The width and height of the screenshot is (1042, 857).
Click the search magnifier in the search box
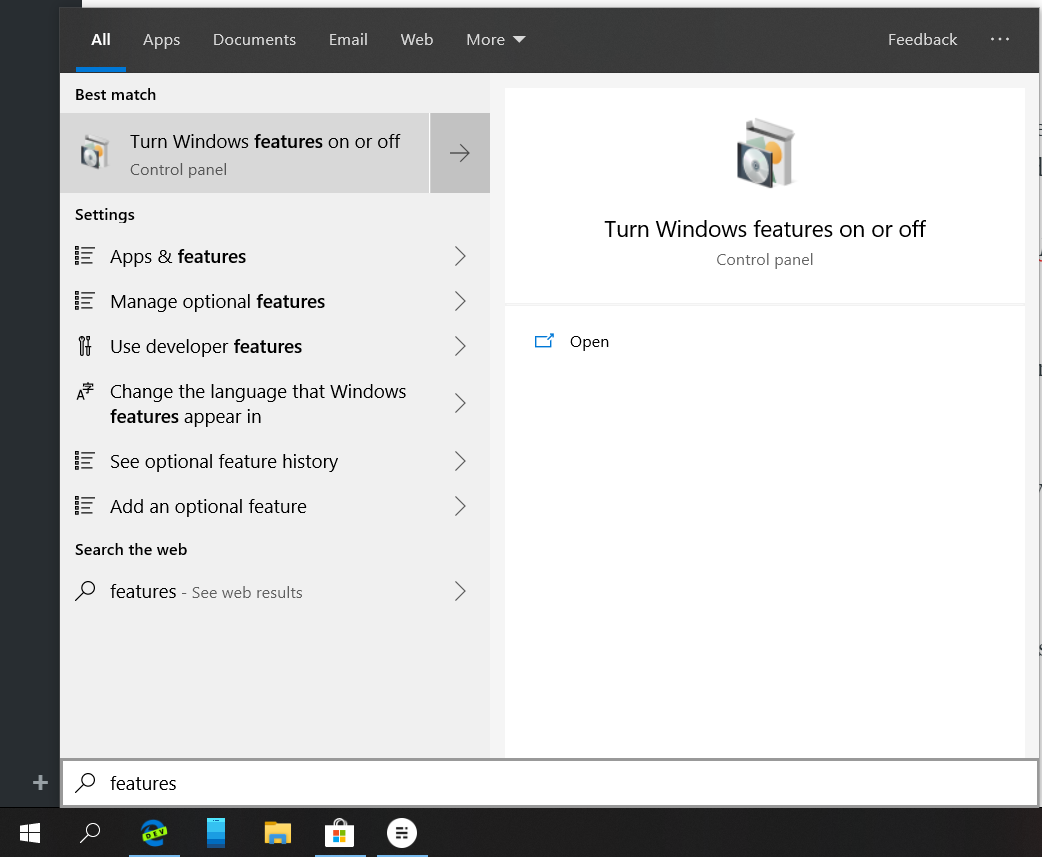coord(85,783)
